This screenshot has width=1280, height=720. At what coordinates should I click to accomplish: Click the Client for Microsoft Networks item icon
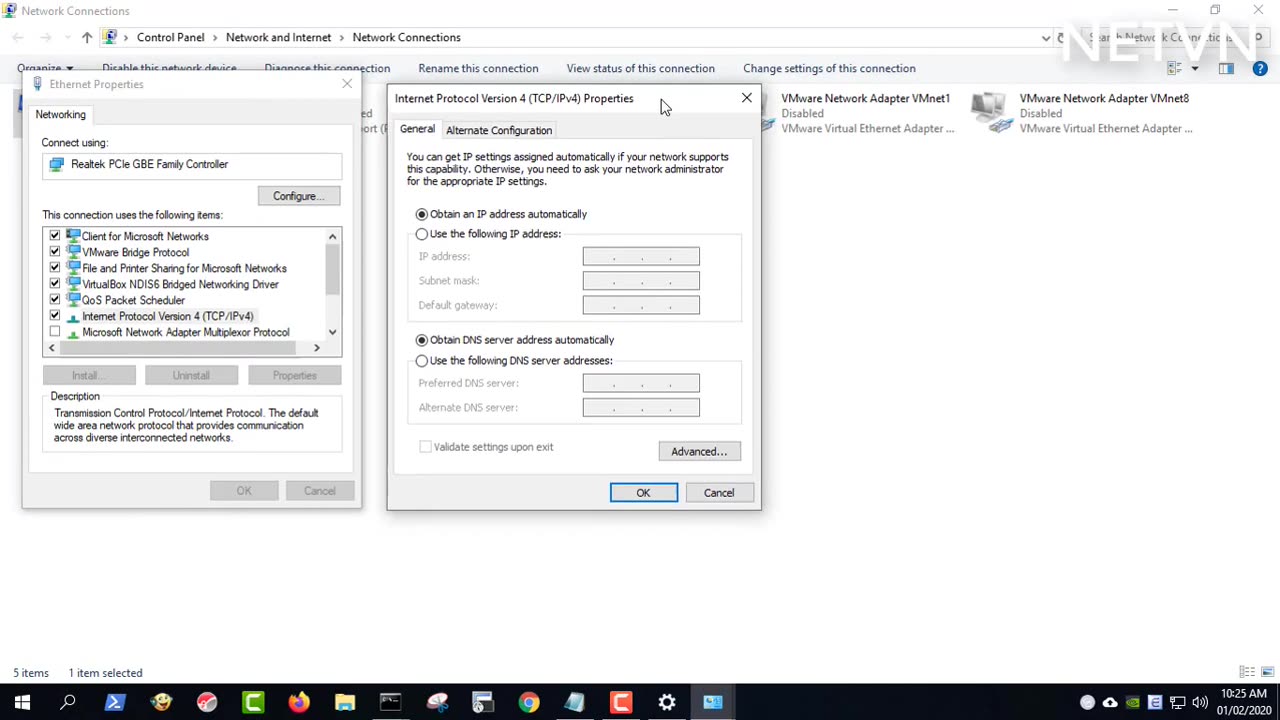[73, 236]
